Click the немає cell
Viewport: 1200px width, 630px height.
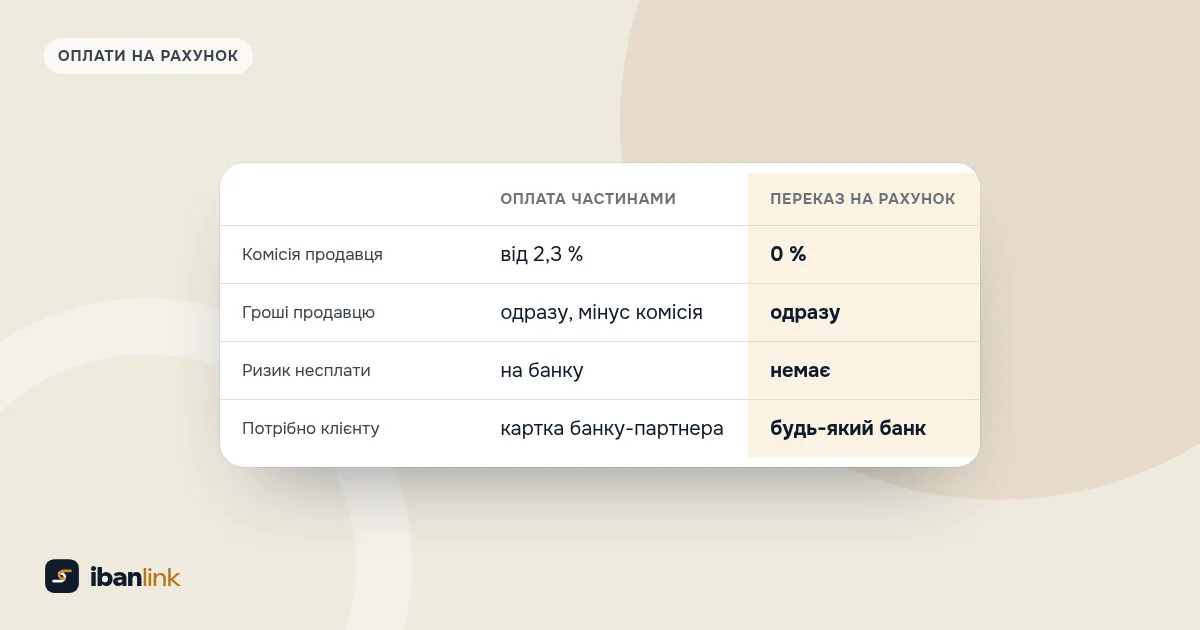click(800, 370)
